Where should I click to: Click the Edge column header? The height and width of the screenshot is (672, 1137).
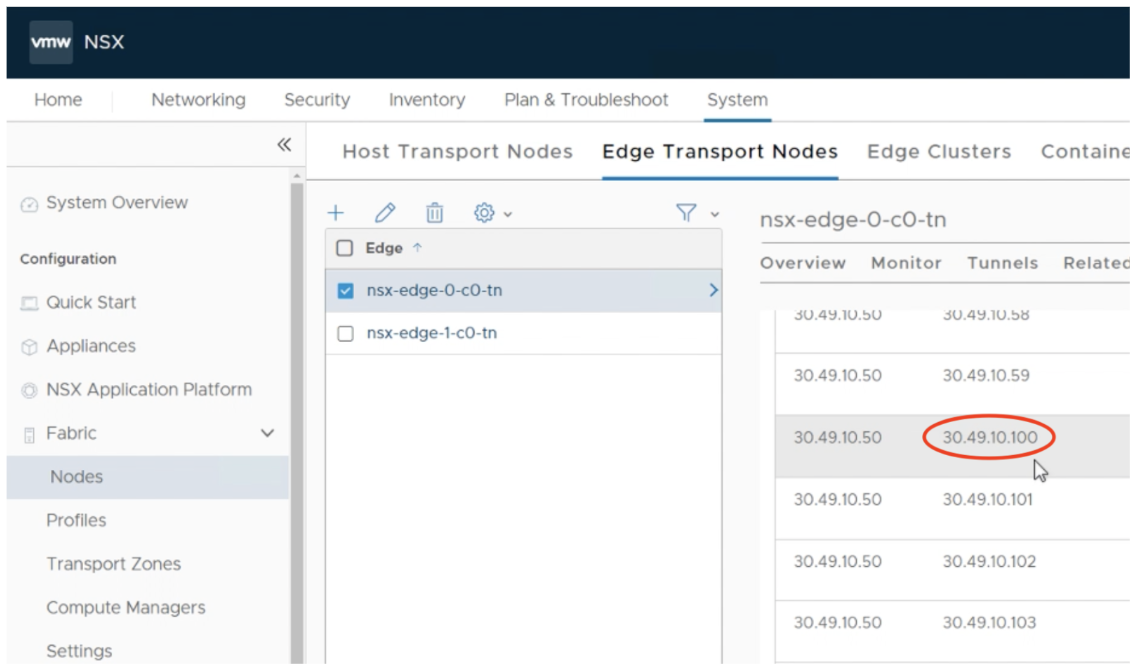(x=384, y=248)
